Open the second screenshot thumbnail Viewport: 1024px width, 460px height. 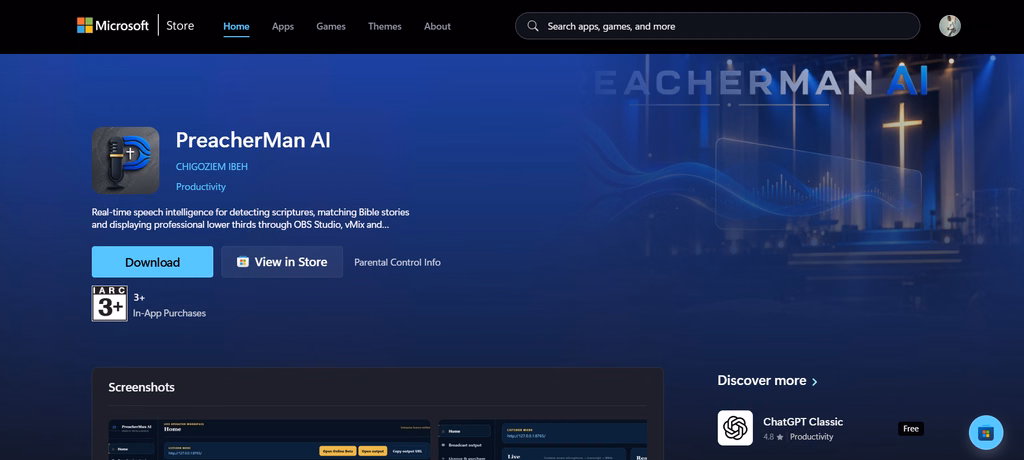point(543,440)
